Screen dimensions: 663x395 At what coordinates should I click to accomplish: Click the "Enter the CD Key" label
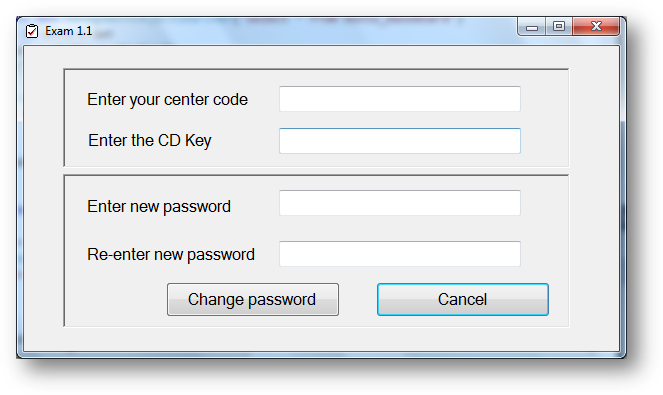[x=150, y=141]
